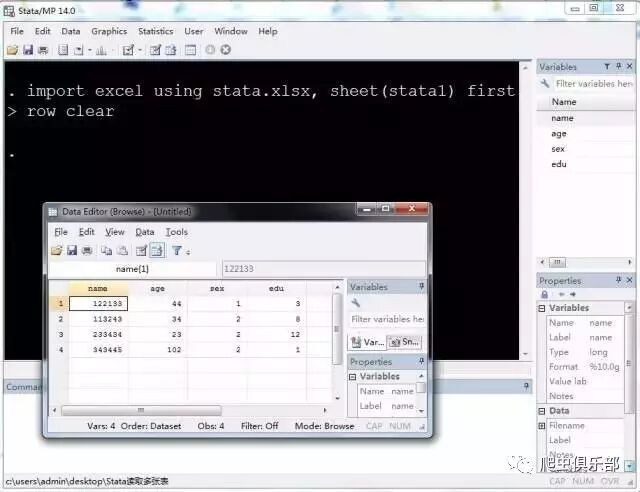Click the cell value box showing 122133
The image size is (640, 492).
324,269
